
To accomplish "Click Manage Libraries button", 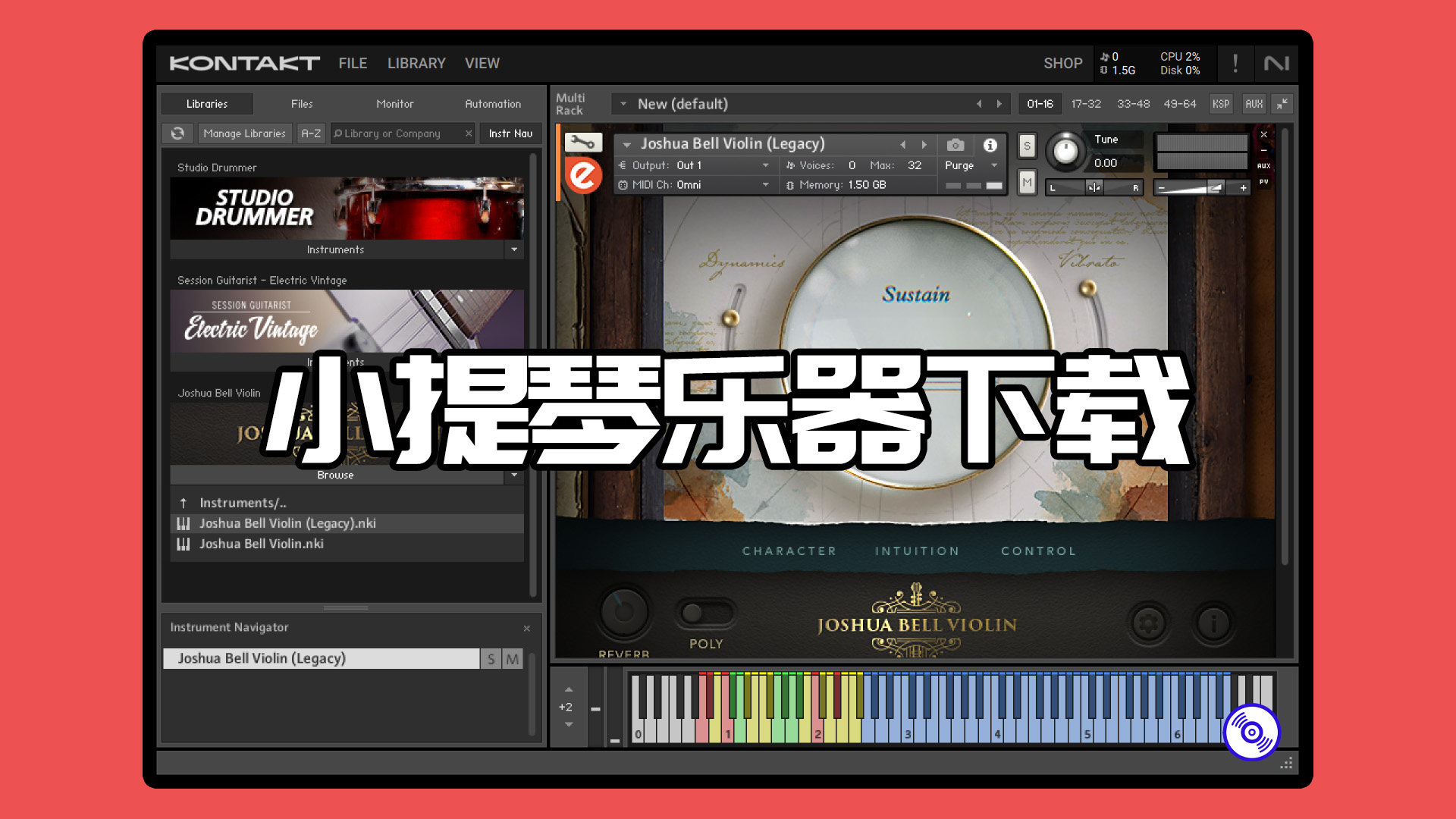I will [244, 133].
